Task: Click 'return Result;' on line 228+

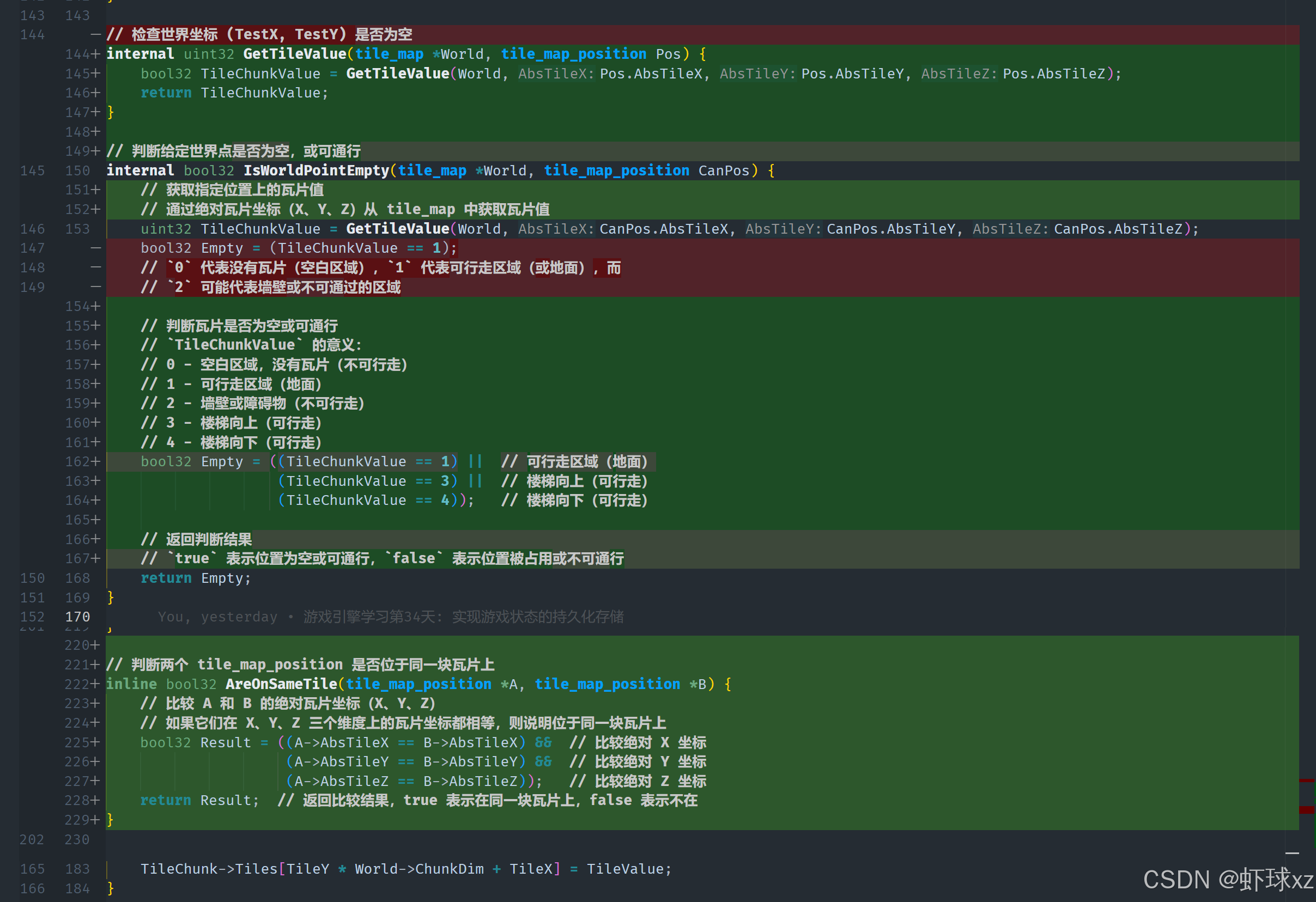Action: click(199, 801)
